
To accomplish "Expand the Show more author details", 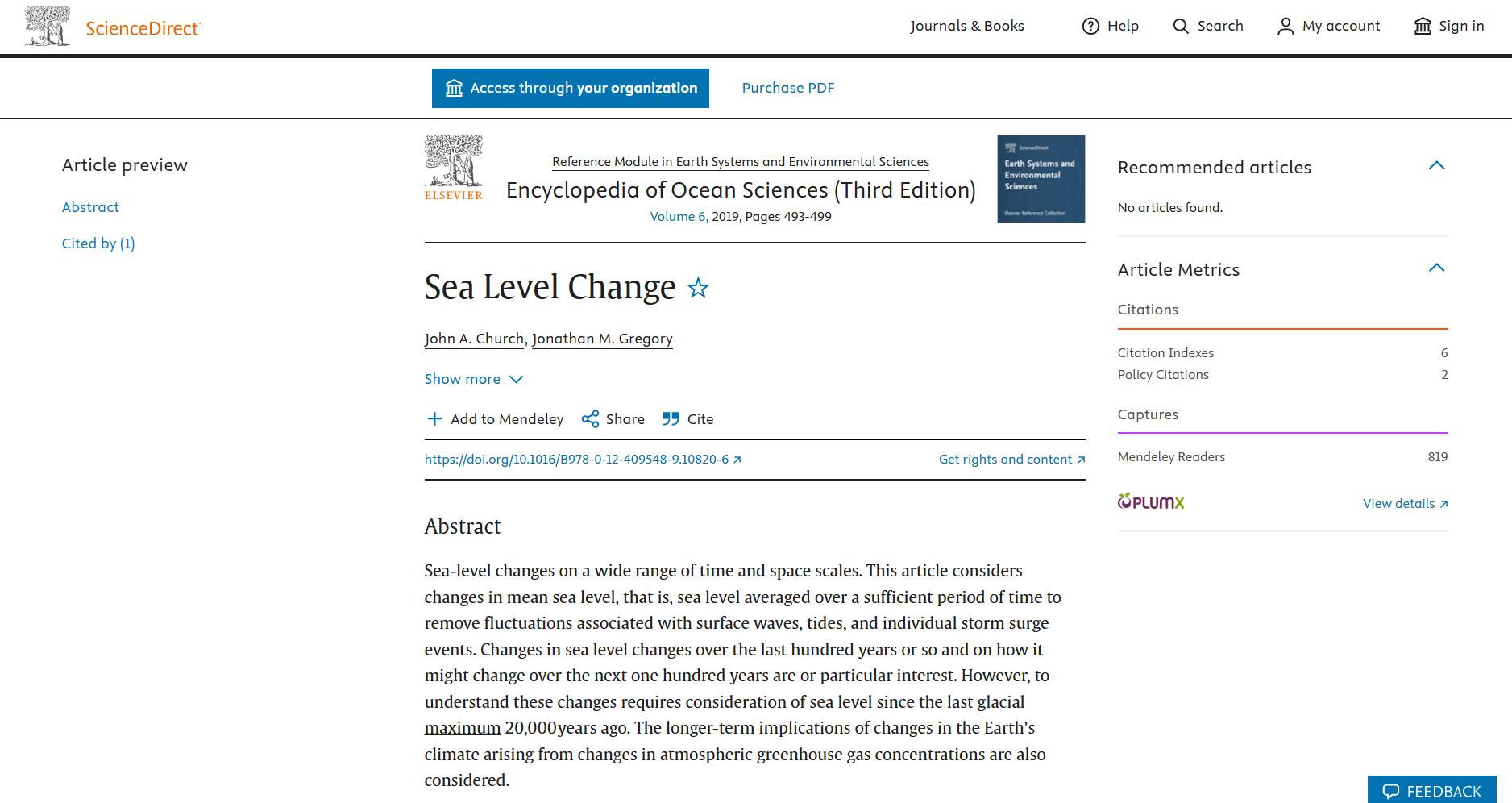I will (x=474, y=379).
